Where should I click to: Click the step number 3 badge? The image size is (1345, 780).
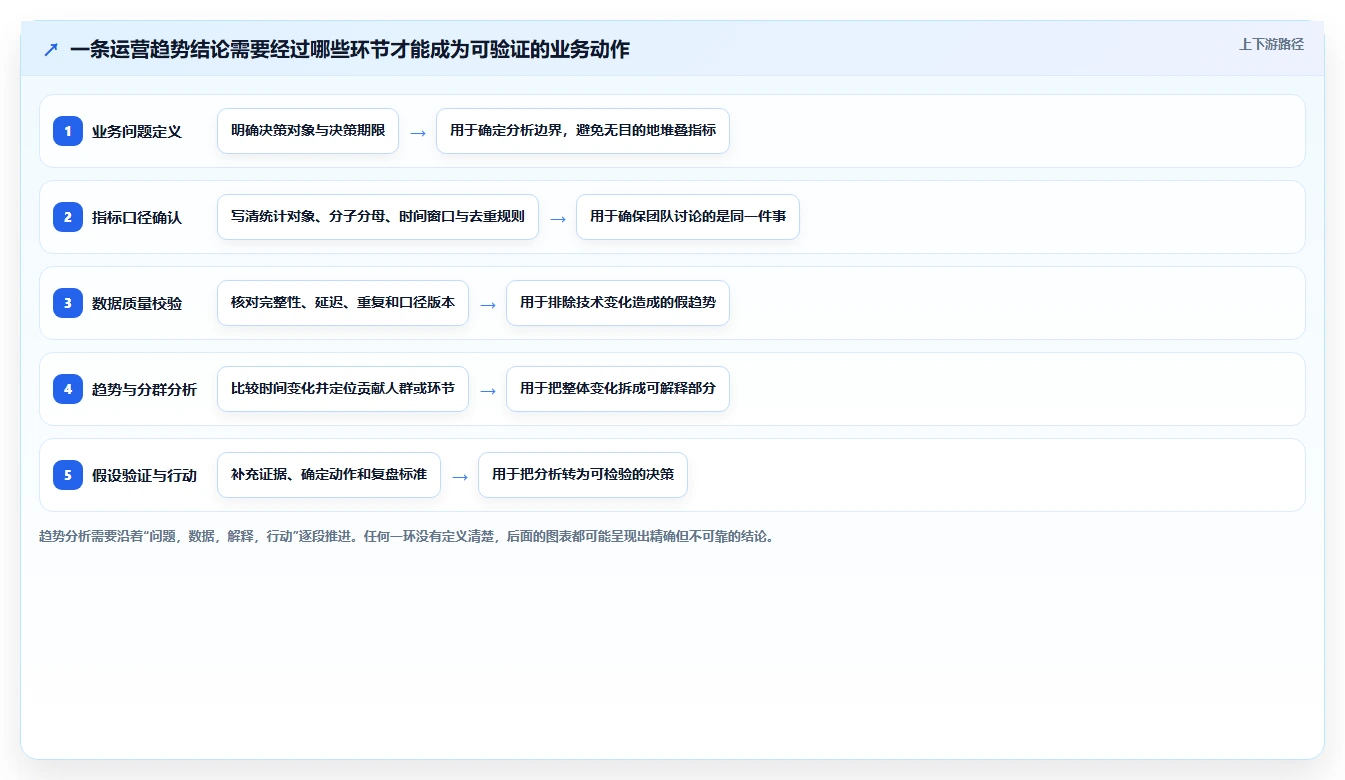(x=68, y=303)
